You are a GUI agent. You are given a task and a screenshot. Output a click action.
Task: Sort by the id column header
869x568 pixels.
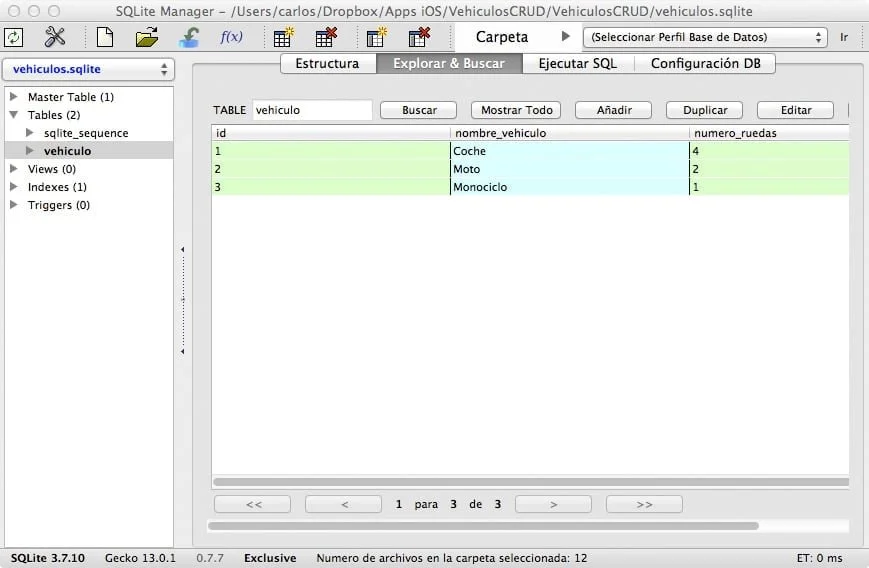331,133
